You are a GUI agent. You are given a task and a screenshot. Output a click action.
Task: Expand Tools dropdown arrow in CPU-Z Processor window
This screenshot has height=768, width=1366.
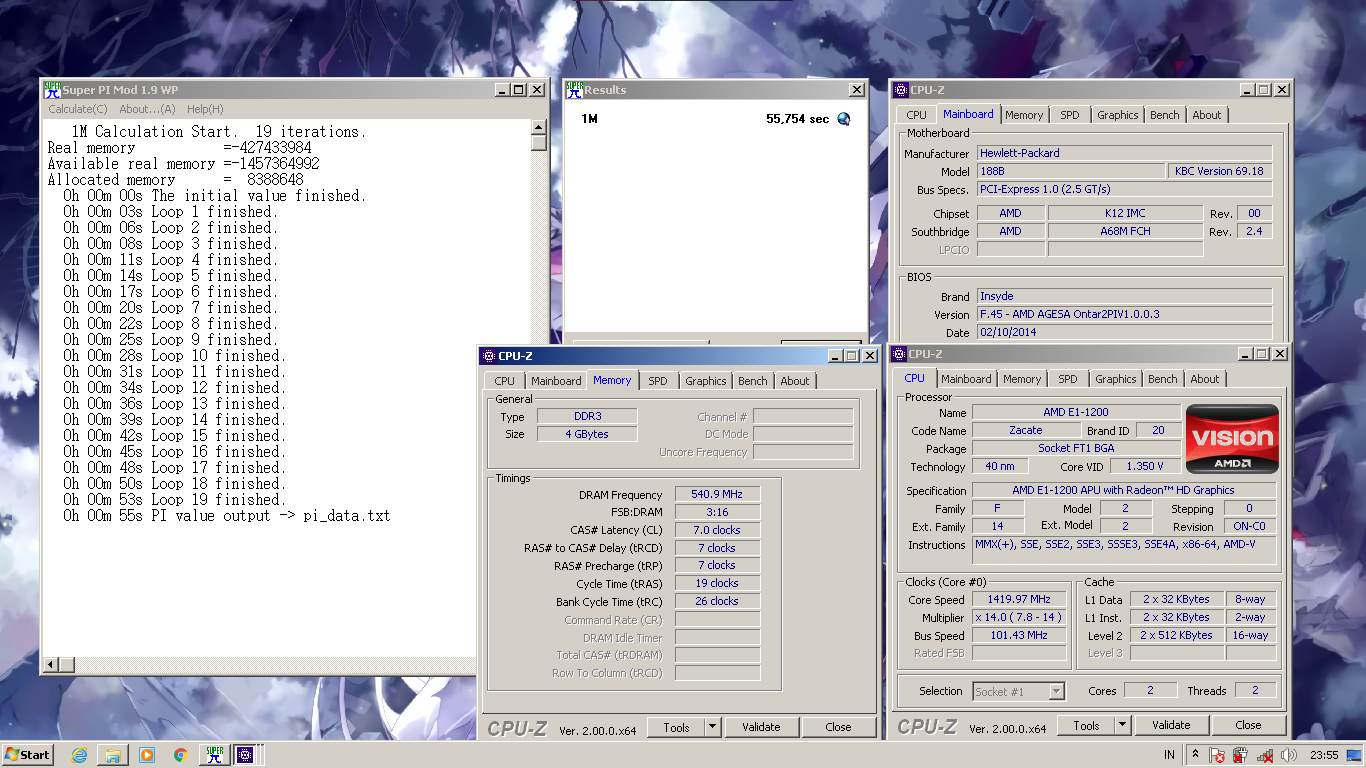coord(1123,725)
